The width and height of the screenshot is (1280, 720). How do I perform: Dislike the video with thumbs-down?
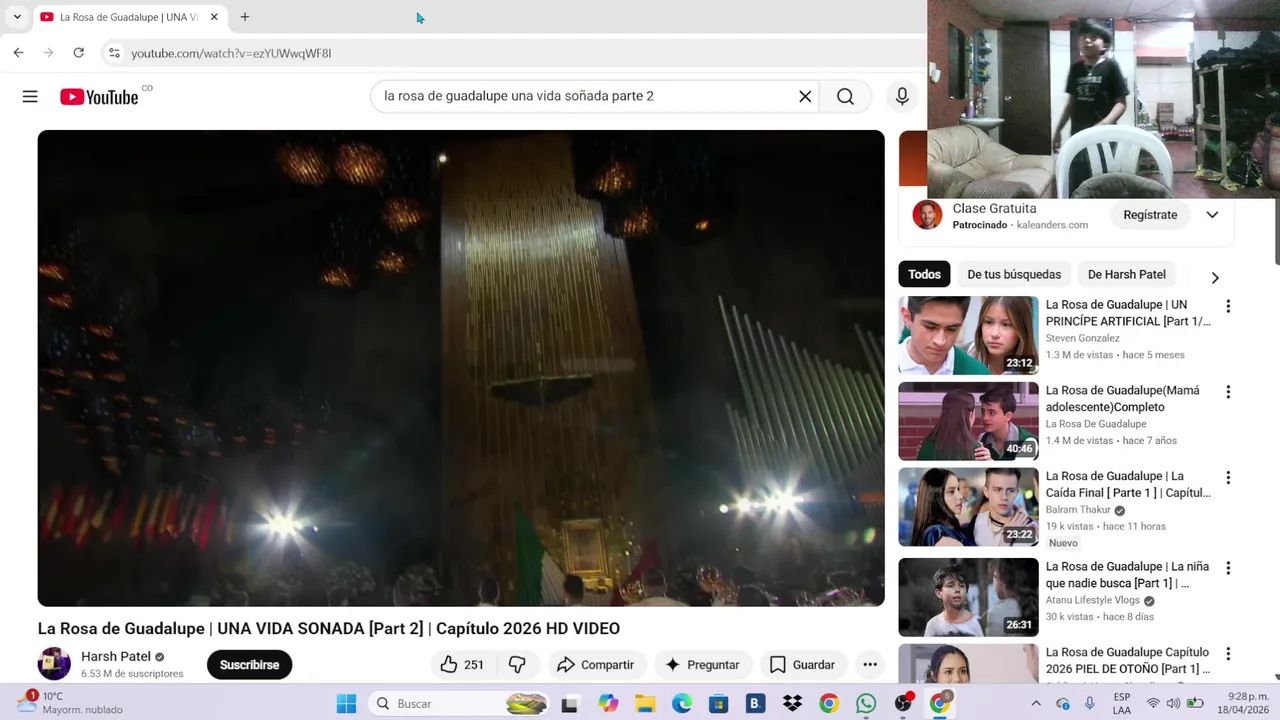(517, 665)
